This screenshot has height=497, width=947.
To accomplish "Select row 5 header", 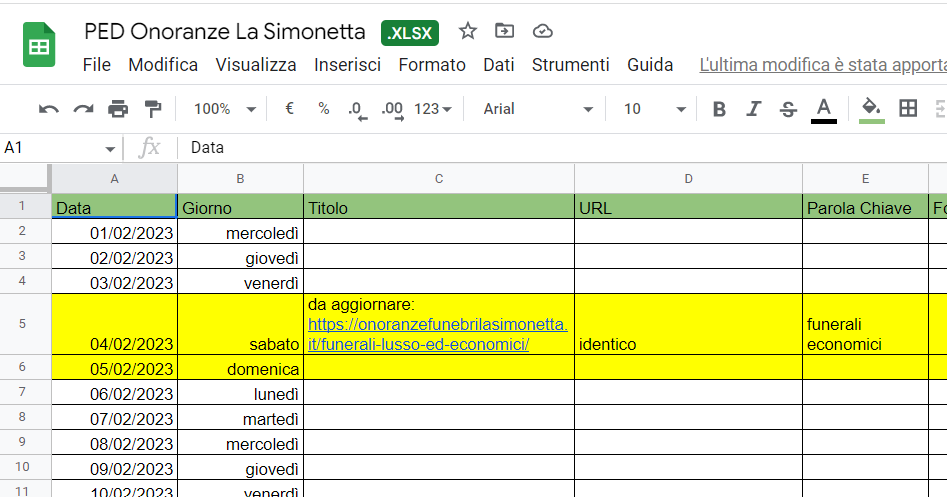I will click(x=22, y=324).
